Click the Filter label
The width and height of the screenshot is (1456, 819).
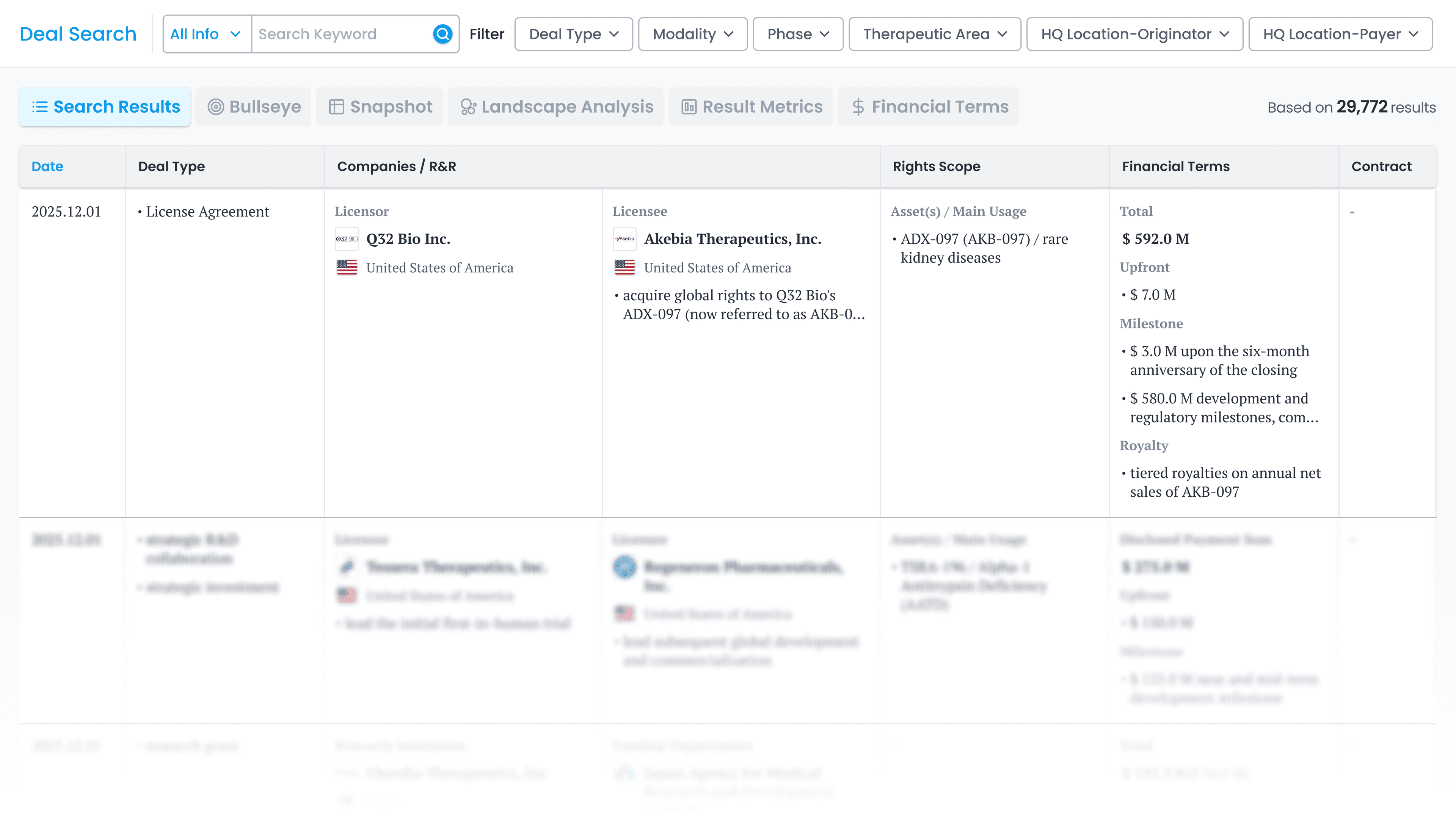tap(486, 34)
